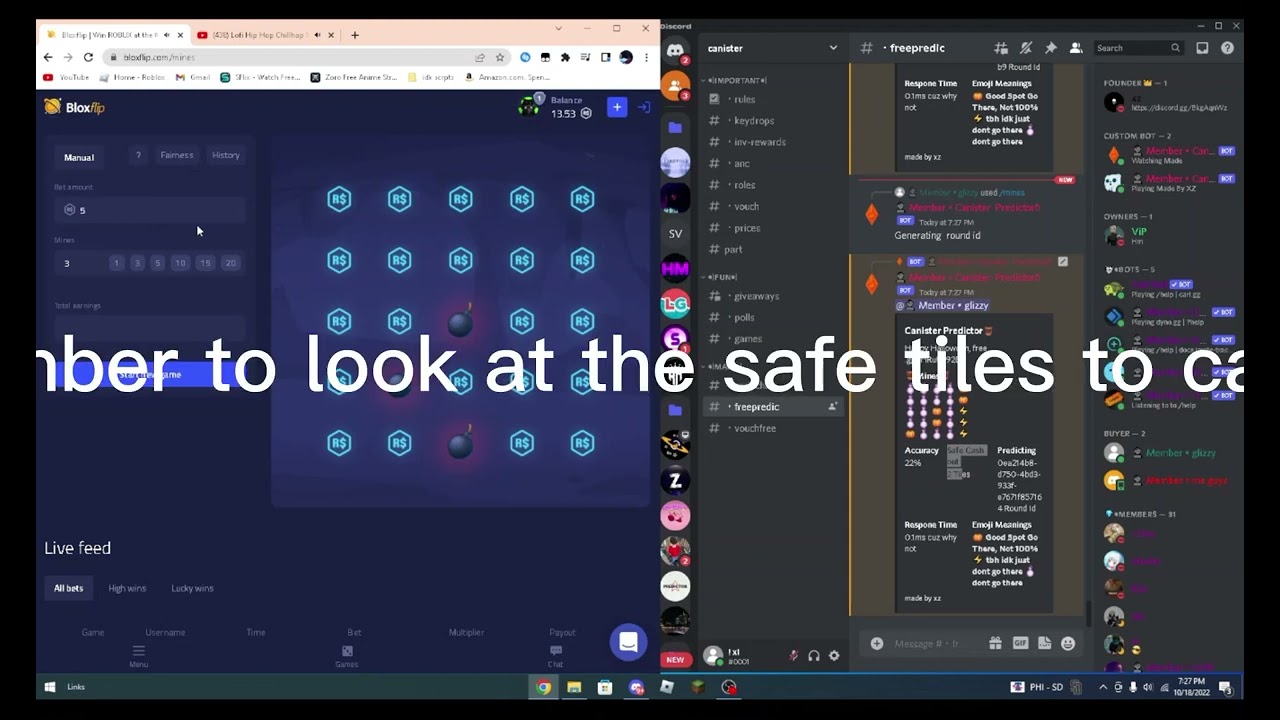Image resolution: width=1280 pixels, height=720 pixels.
Task: Click the question mark help button
Action: pos(138,155)
